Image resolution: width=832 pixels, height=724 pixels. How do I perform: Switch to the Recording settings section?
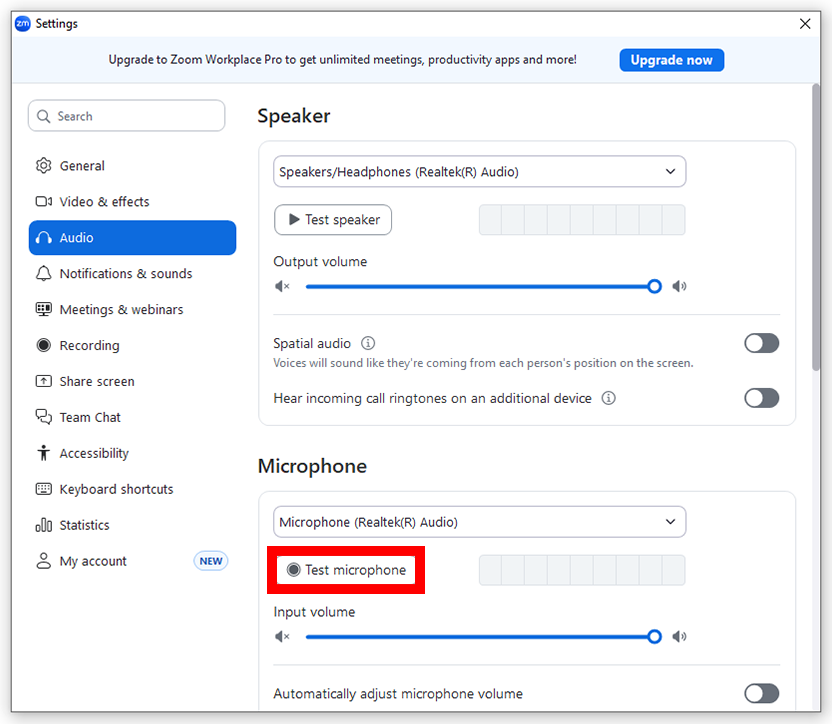43,345
